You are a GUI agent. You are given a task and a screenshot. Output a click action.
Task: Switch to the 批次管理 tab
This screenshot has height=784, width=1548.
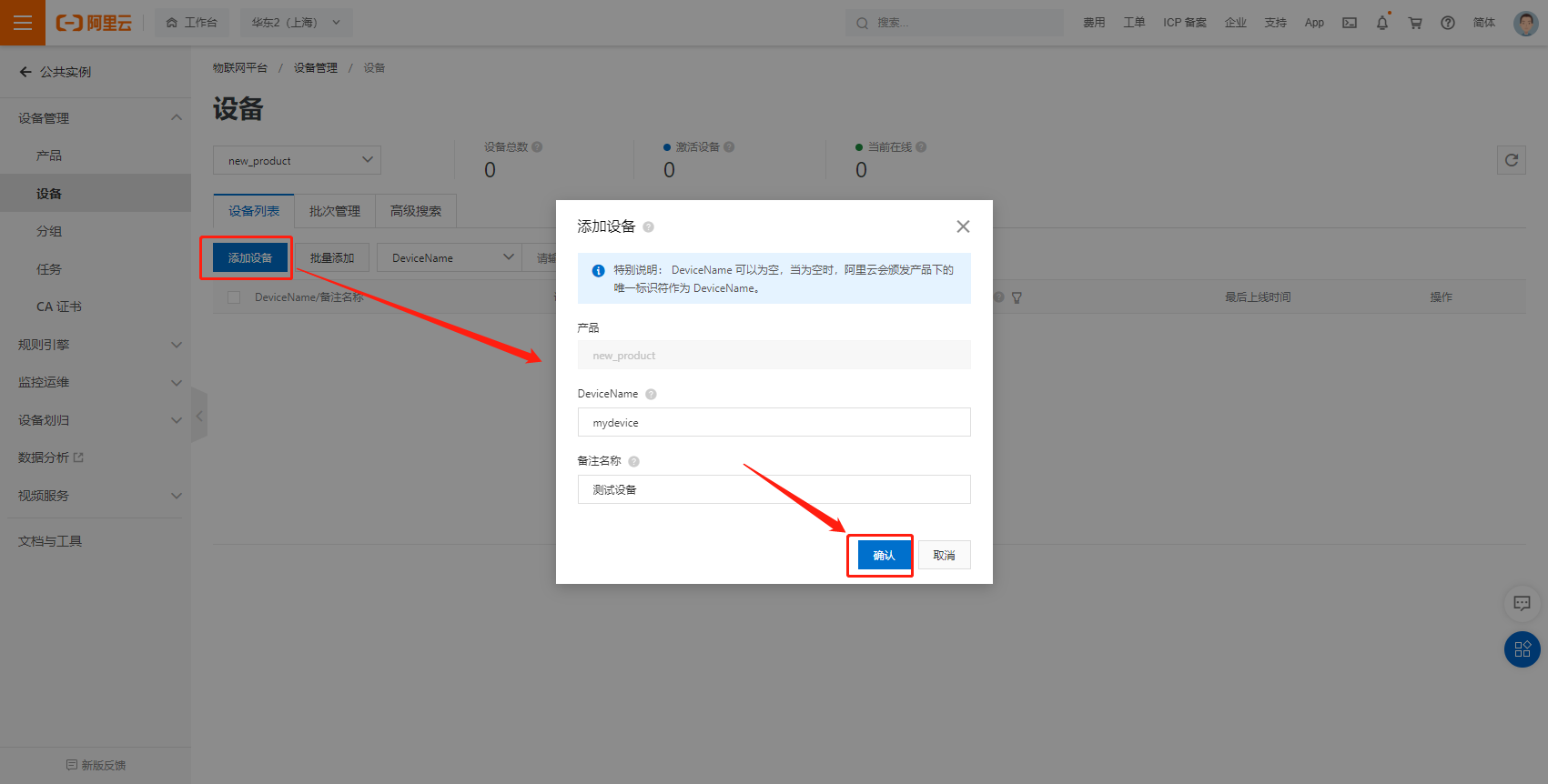tap(335, 211)
